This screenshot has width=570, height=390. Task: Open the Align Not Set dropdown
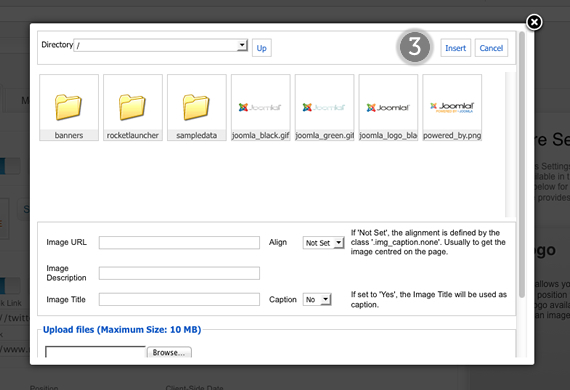[324, 243]
